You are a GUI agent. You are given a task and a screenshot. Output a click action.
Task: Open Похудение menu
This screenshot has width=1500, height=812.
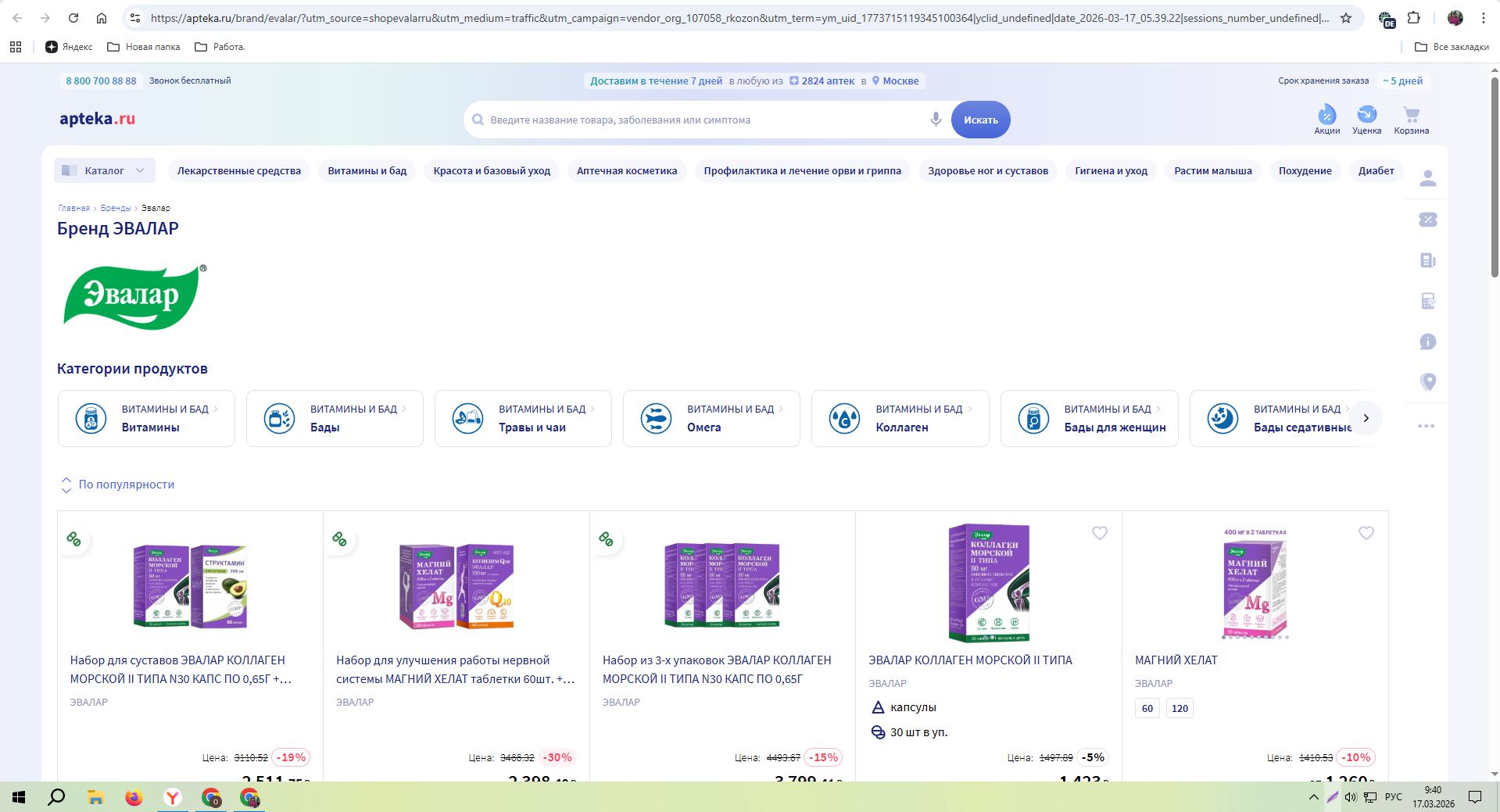pos(1305,170)
